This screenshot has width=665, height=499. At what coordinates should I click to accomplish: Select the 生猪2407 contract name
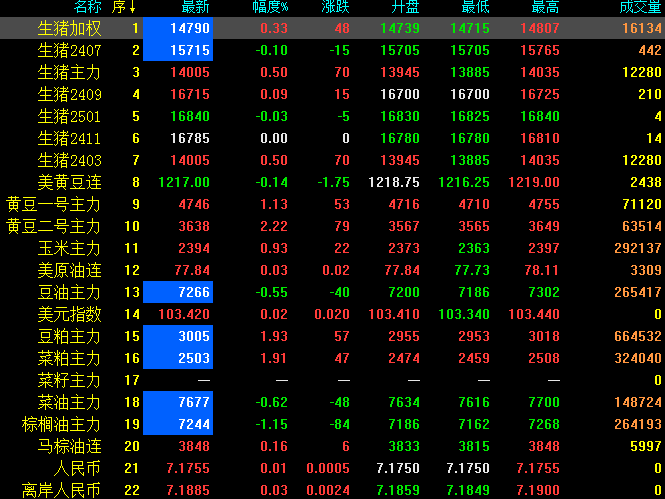pyautogui.click(x=70, y=50)
